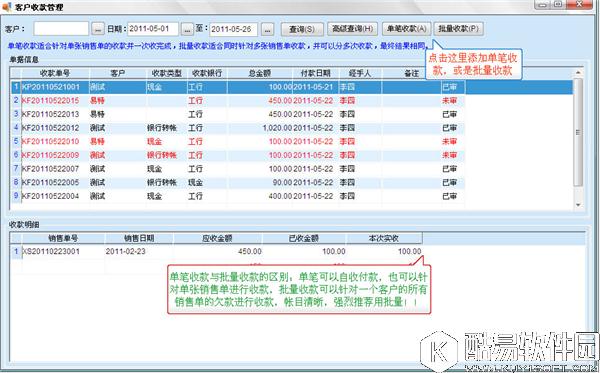600x373 pixels.
Task: Sort by 已收金额 column header
Action: (304, 238)
